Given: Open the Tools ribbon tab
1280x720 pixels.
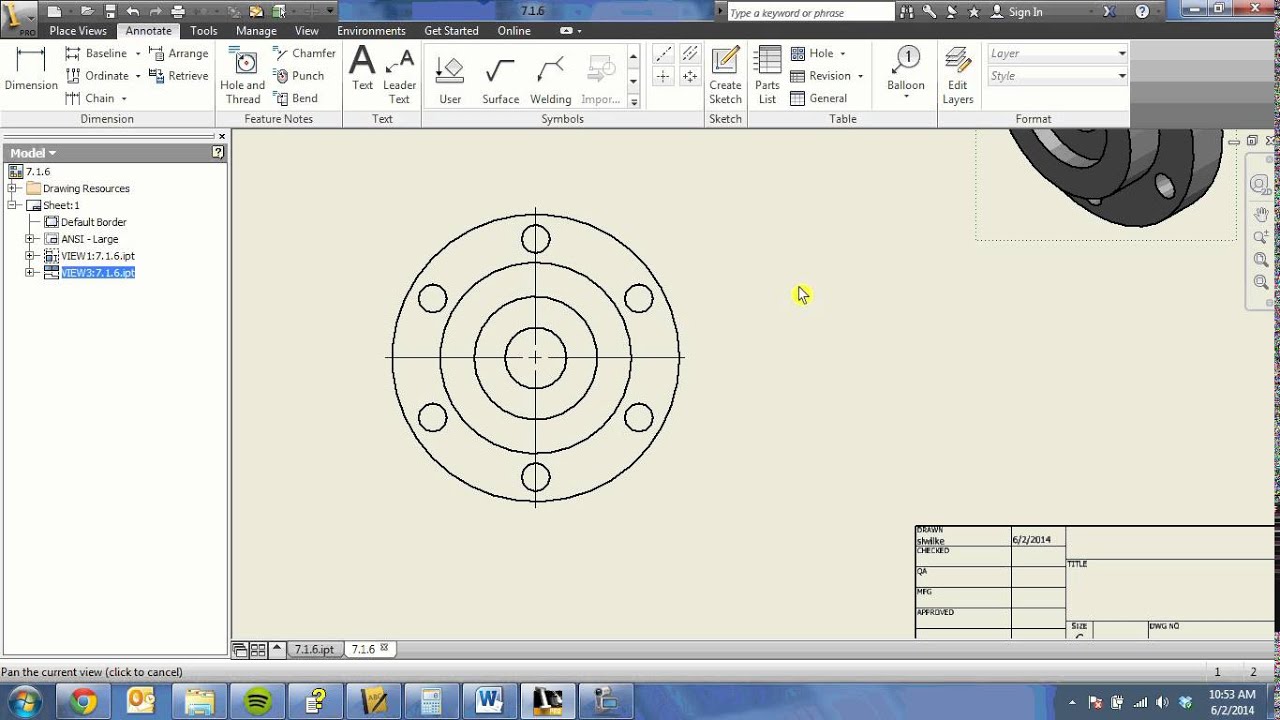Looking at the screenshot, I should pos(204,31).
